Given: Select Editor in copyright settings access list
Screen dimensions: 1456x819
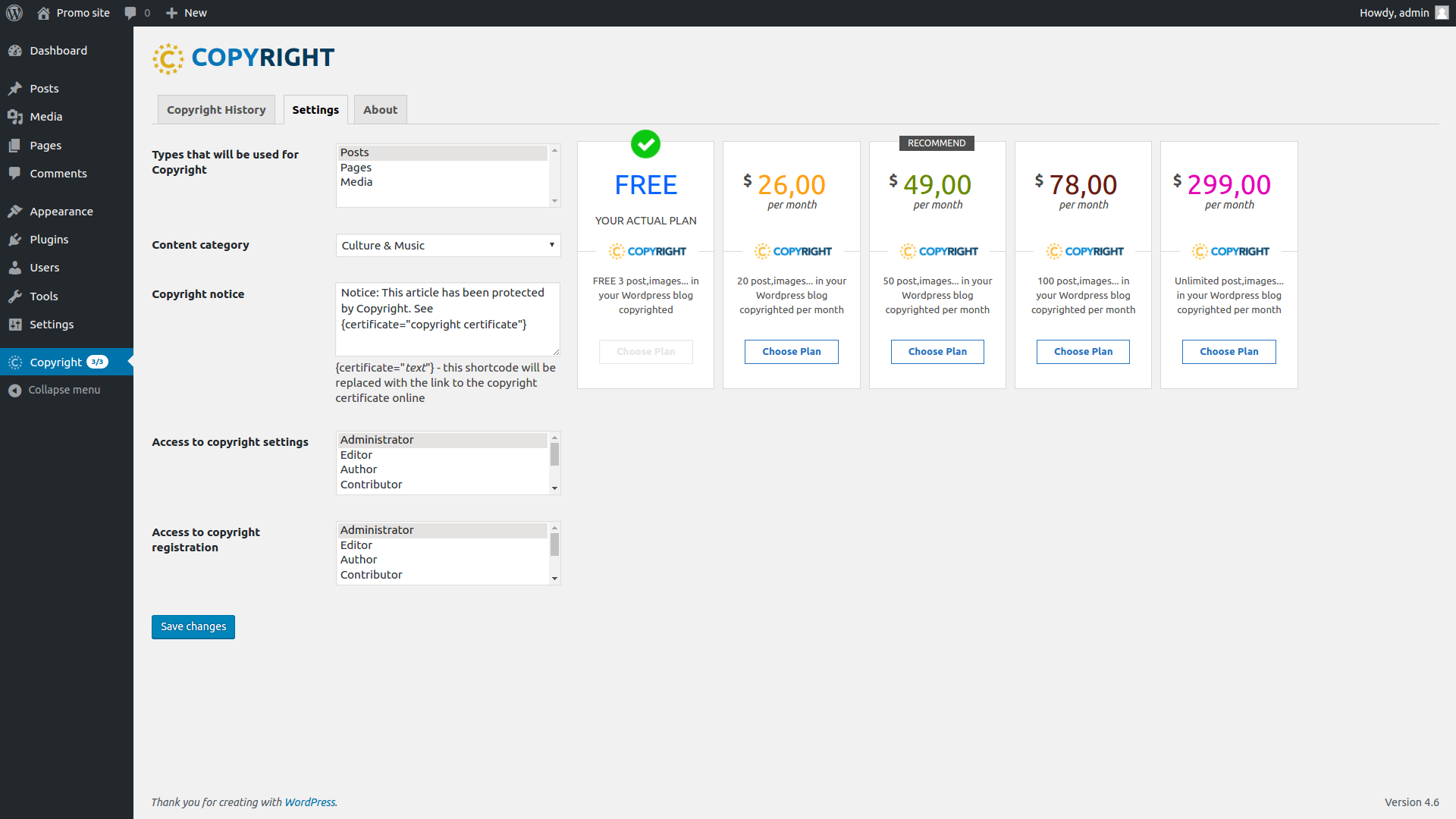Looking at the screenshot, I should coord(443,455).
